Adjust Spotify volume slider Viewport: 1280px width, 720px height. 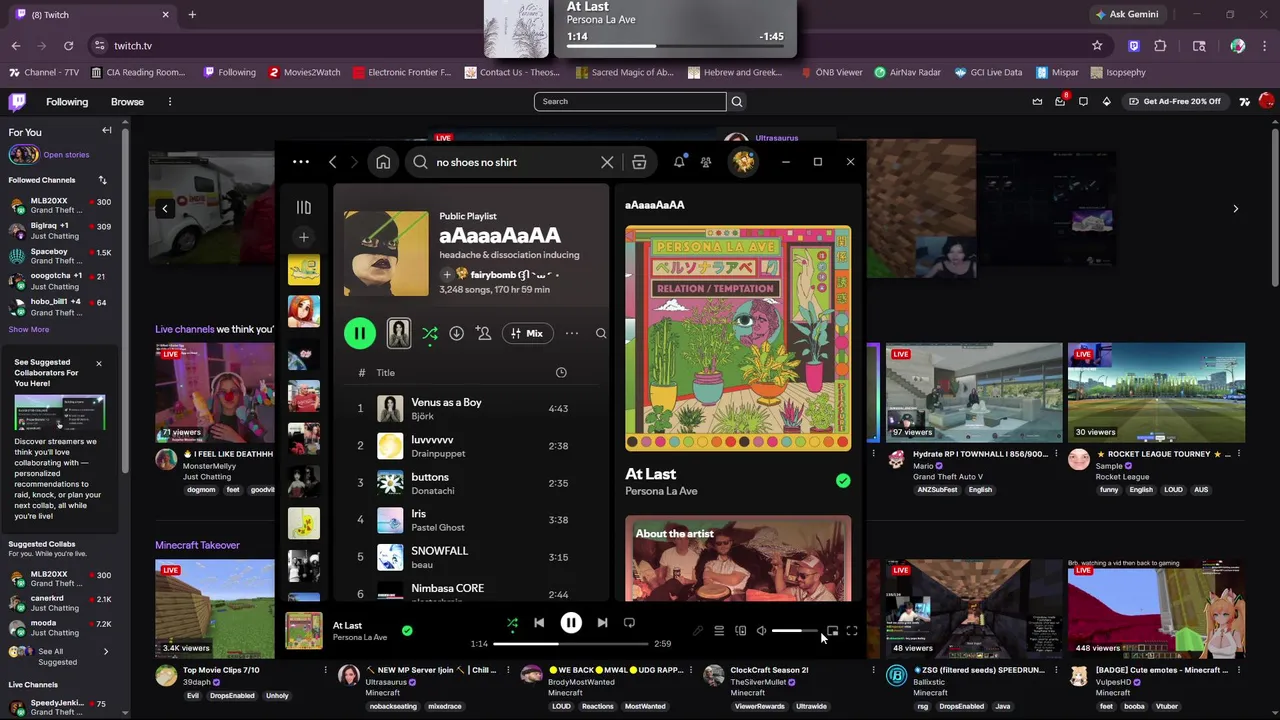click(796, 631)
